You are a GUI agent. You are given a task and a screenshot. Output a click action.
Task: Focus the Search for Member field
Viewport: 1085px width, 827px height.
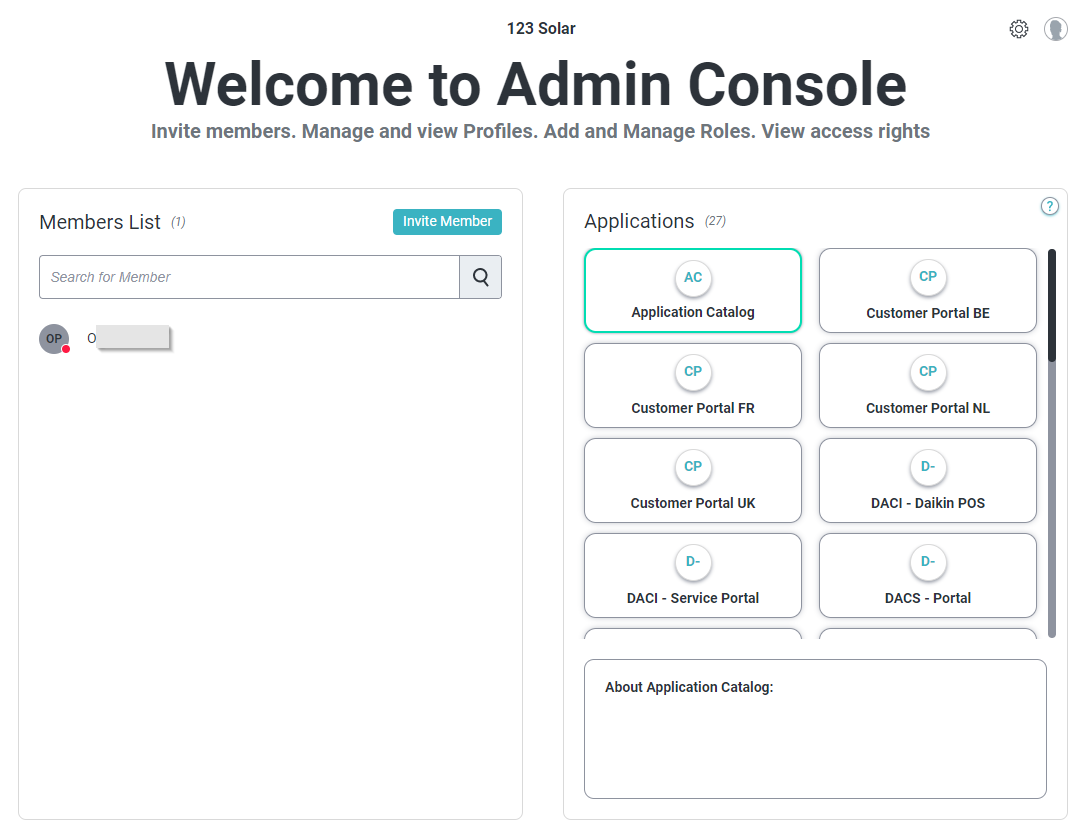(249, 277)
